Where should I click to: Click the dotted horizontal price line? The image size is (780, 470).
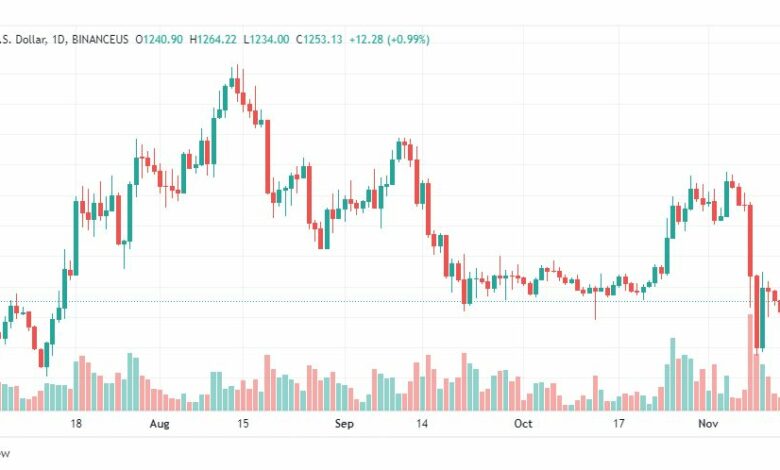tap(390, 301)
